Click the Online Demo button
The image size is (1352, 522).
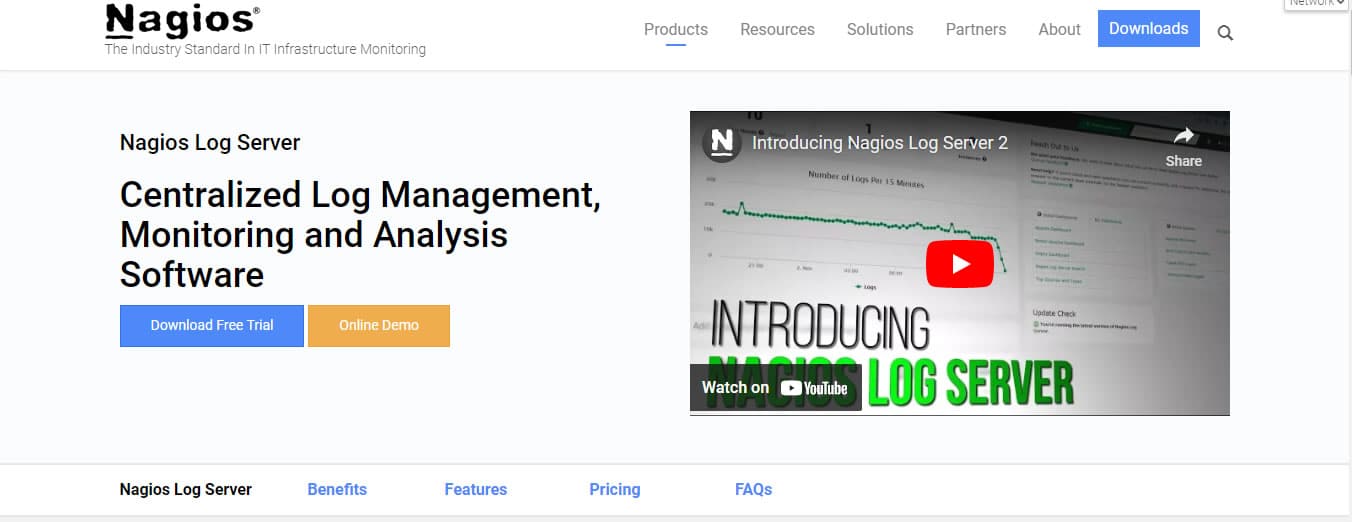tap(379, 325)
